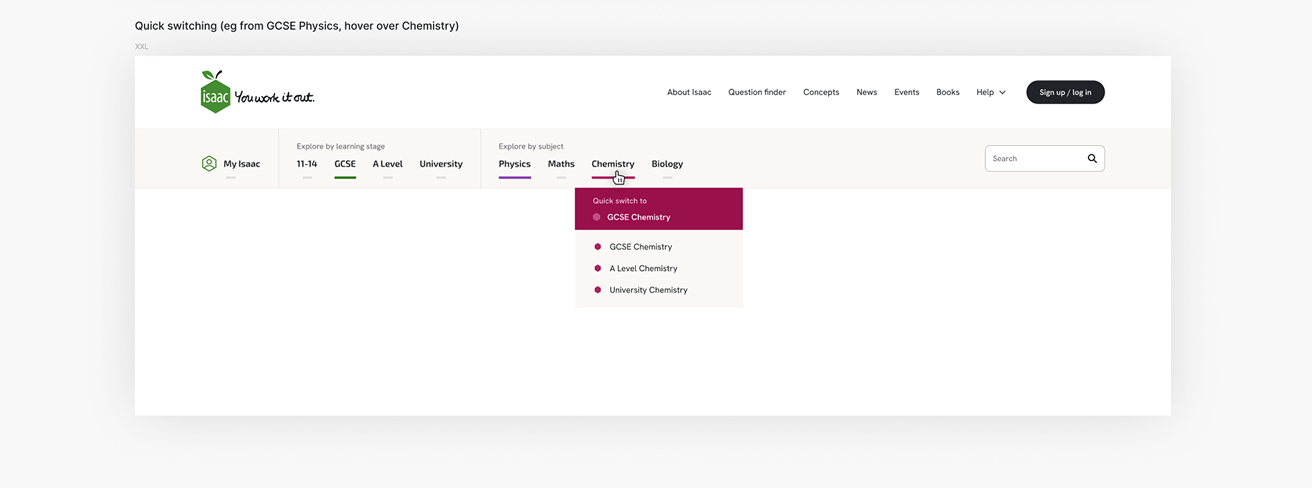Screen dimensions: 1312x488
Task: Click hexagon bullet next to University Chemistry
Action: [598, 290]
